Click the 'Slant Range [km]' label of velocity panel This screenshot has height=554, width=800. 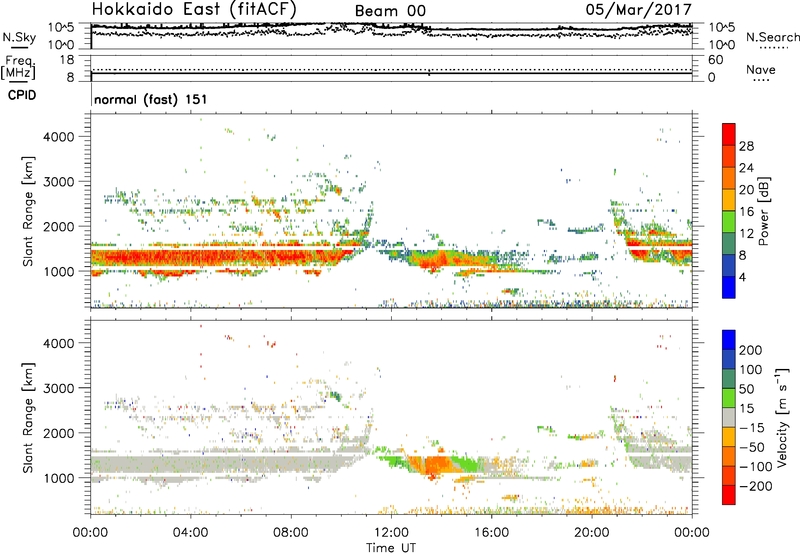click(x=28, y=418)
